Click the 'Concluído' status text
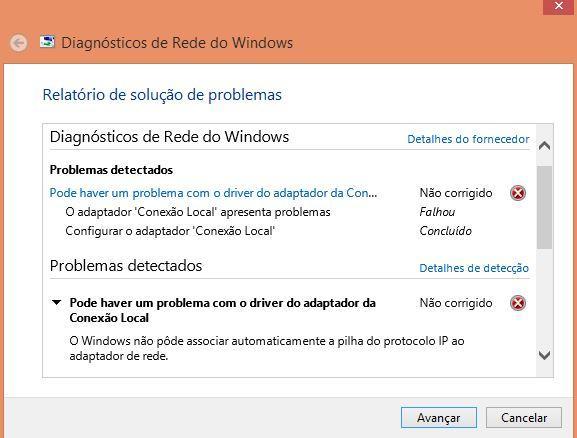This screenshot has height=438, width=577. (446, 231)
